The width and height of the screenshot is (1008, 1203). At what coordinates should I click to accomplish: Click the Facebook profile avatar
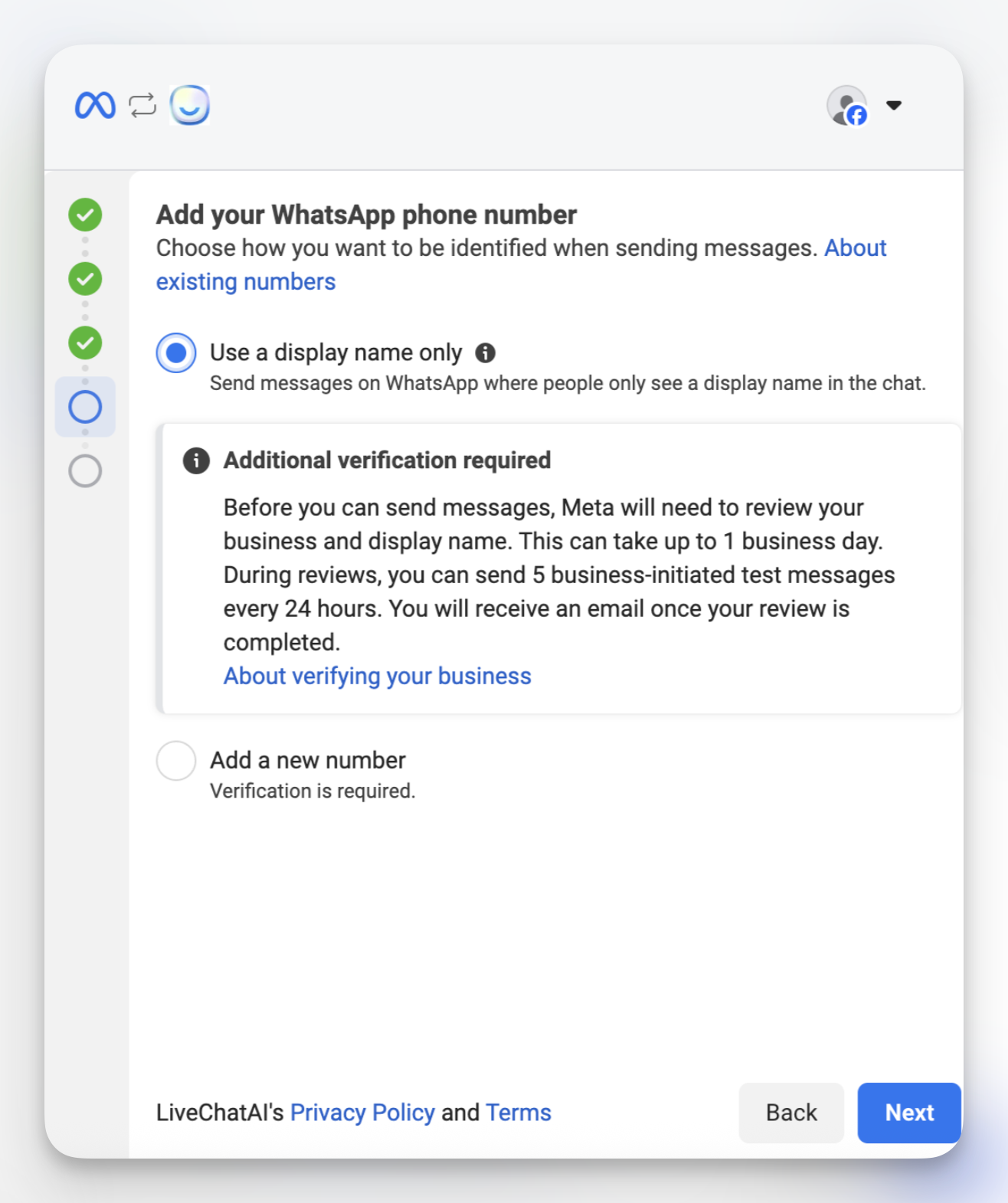point(847,106)
